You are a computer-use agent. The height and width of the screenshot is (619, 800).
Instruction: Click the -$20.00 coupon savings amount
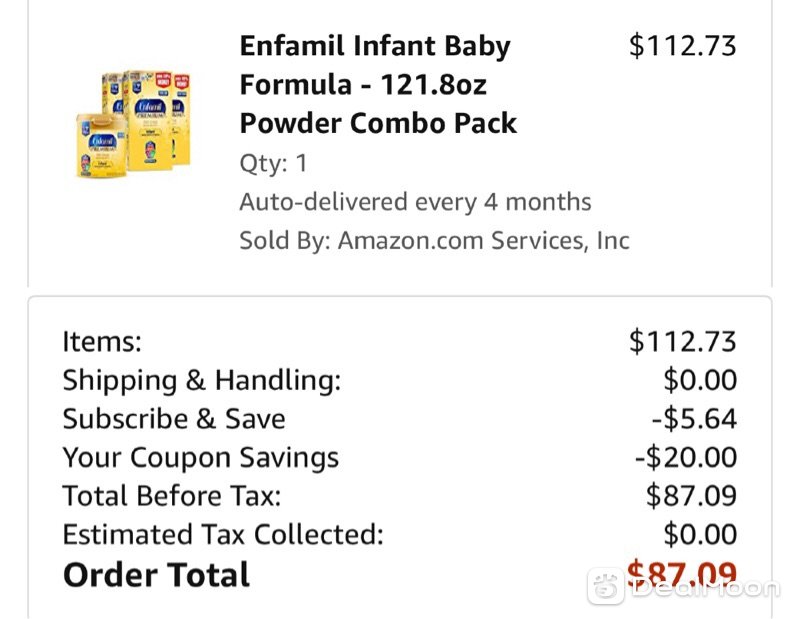pos(686,458)
